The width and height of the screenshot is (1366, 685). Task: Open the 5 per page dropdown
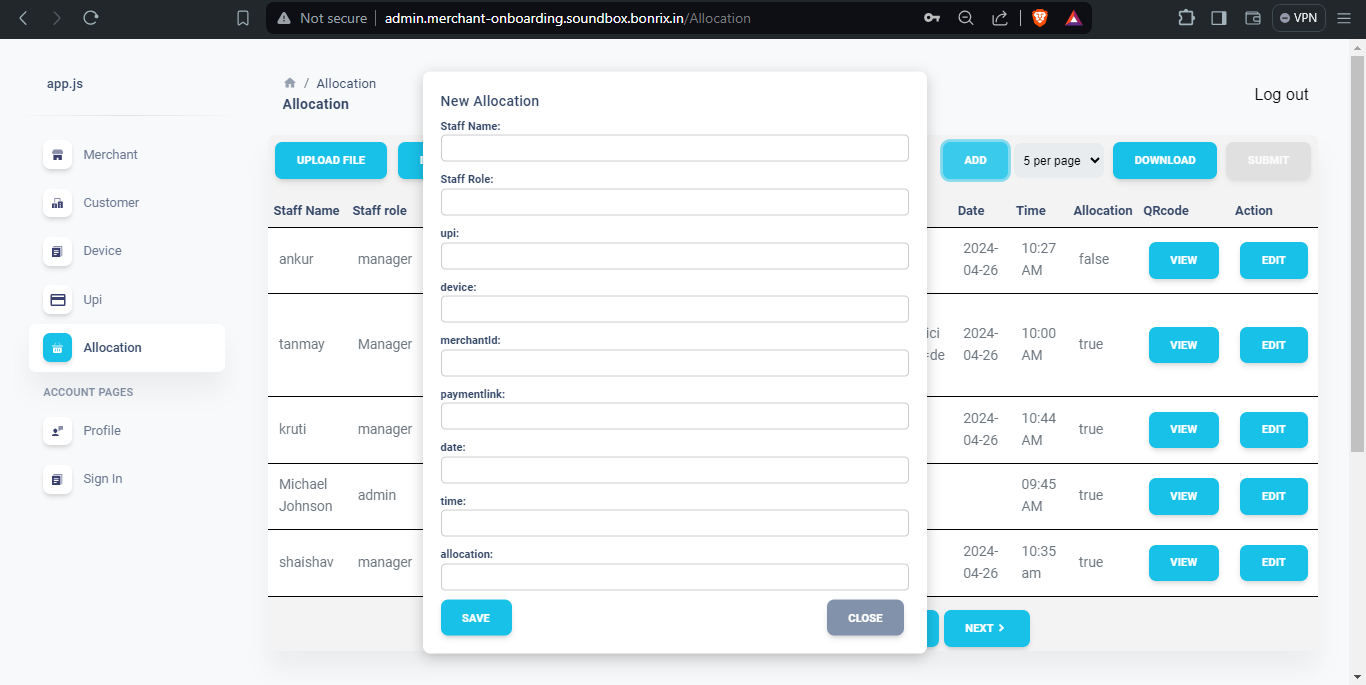tap(1058, 160)
